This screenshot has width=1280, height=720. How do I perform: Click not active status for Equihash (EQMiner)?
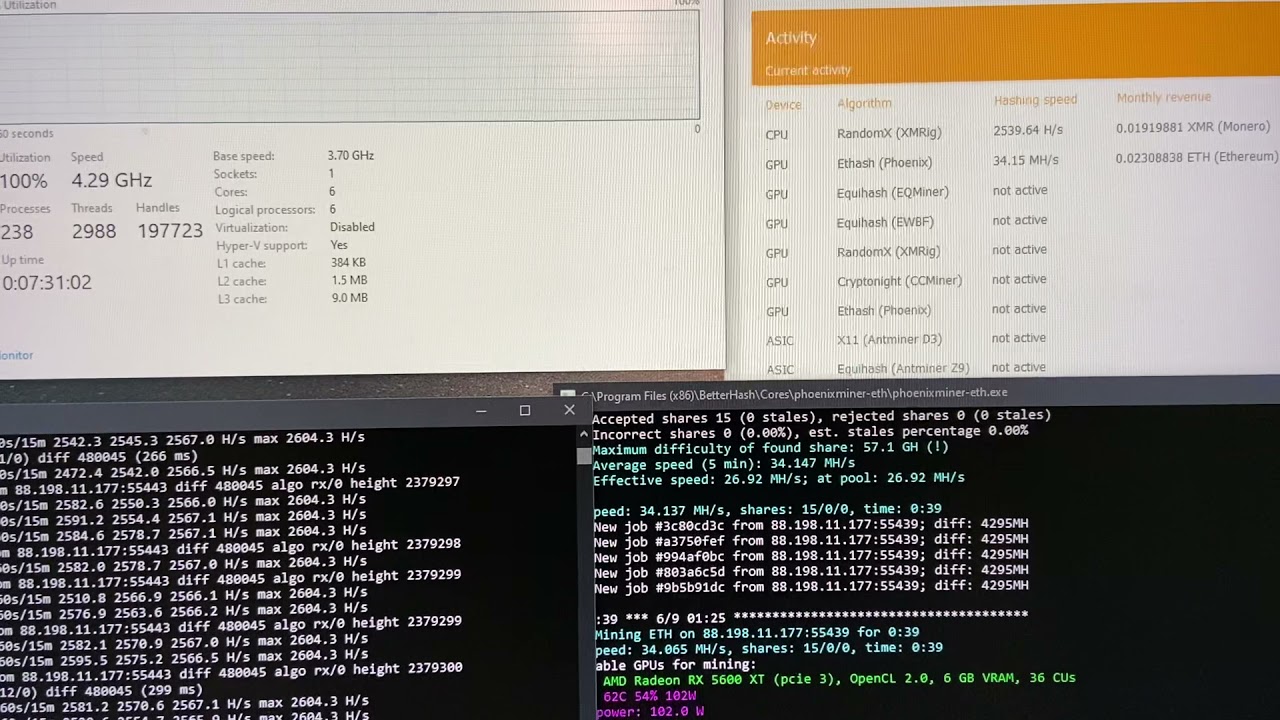point(1020,190)
